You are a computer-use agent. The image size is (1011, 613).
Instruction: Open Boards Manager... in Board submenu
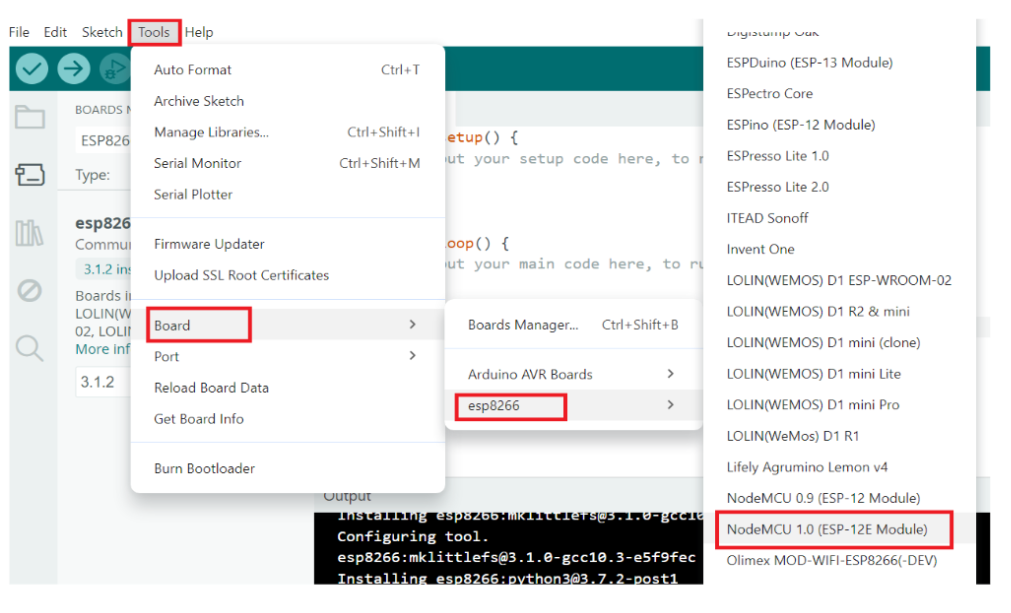tap(573, 325)
